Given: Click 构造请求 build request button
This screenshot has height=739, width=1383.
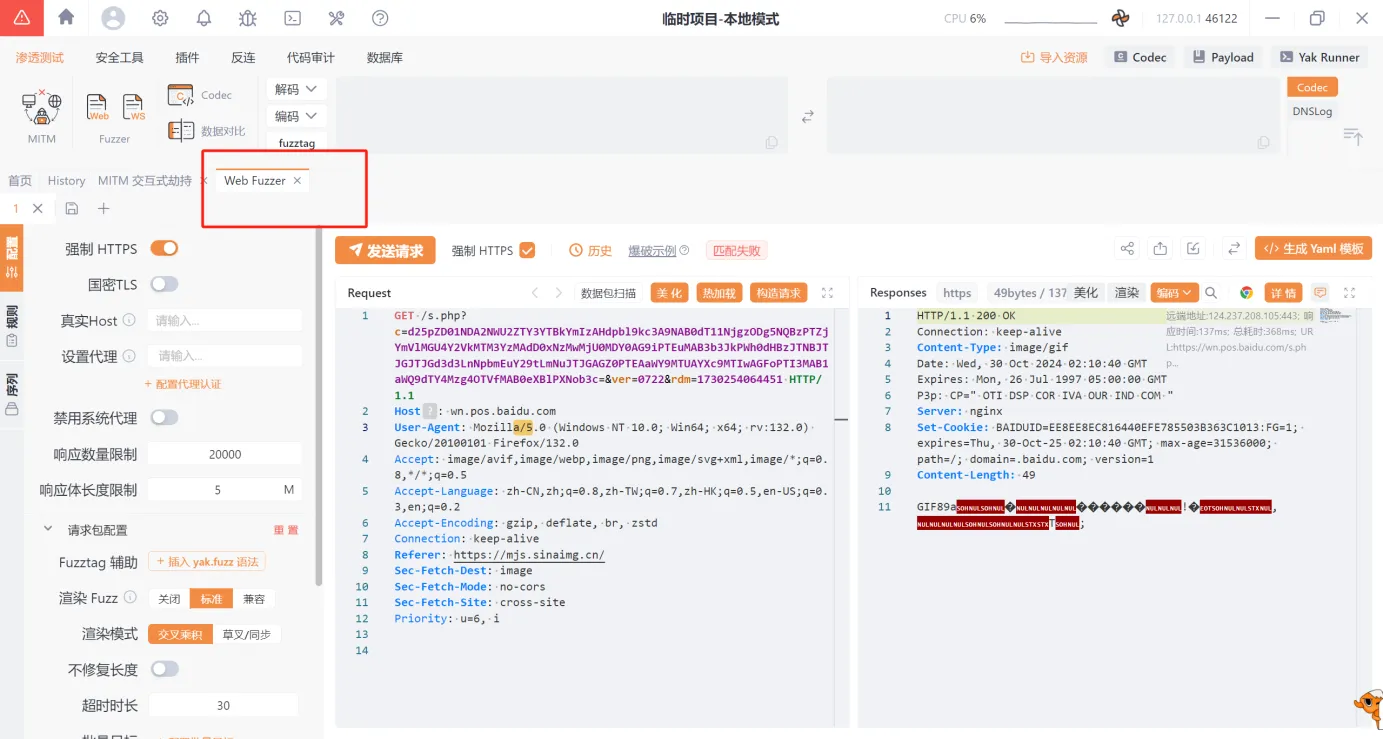Looking at the screenshot, I should [x=778, y=293].
